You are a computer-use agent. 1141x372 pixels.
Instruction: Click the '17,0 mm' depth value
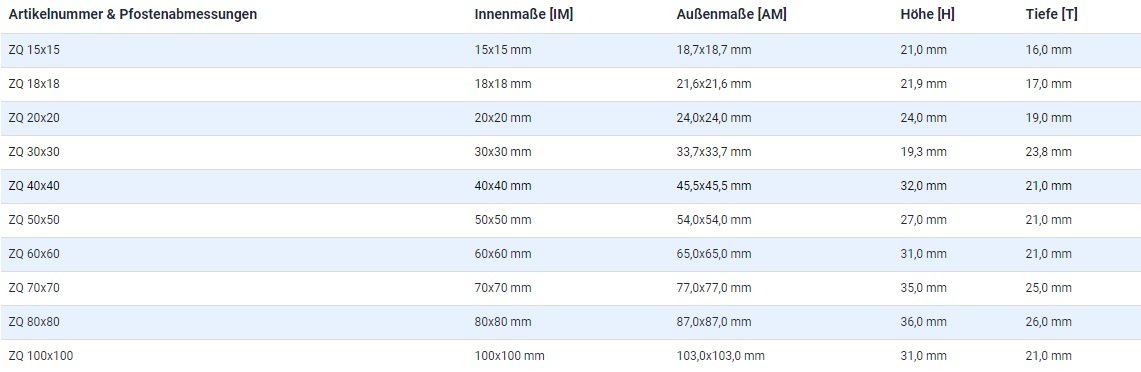click(1049, 84)
